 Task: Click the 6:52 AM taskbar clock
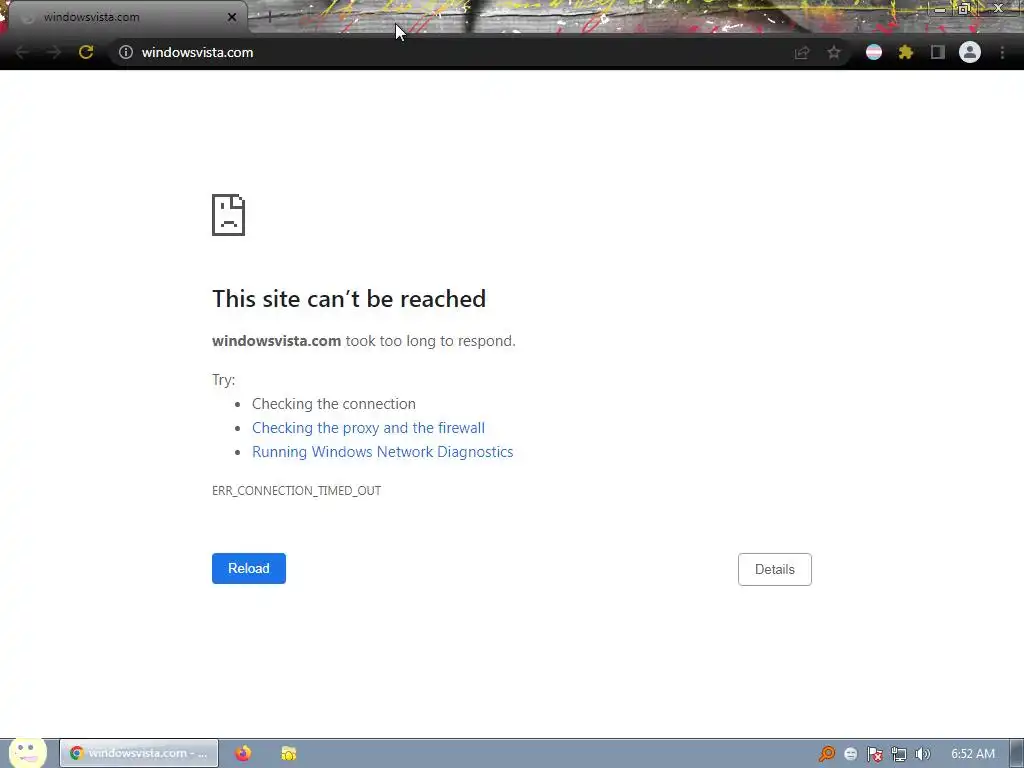972,754
